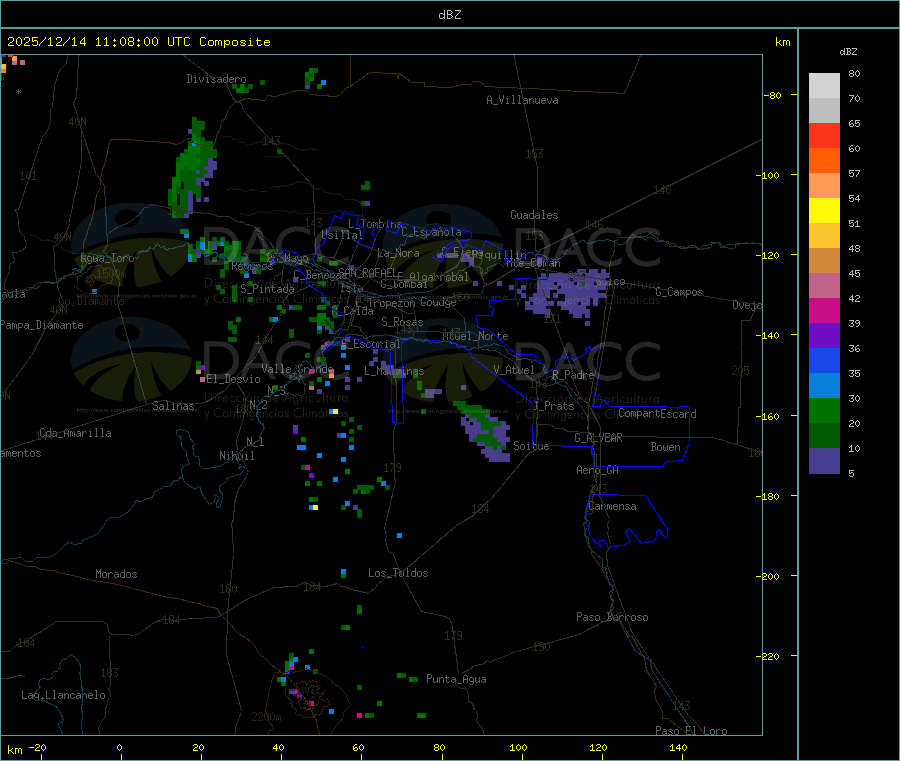The width and height of the screenshot is (900, 761).
Task: Click the G_Campos place label
Action: click(x=679, y=292)
